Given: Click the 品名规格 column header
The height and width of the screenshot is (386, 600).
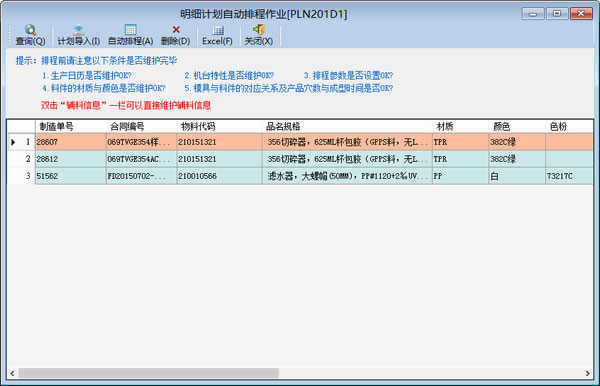Looking at the screenshot, I should coord(347,126).
